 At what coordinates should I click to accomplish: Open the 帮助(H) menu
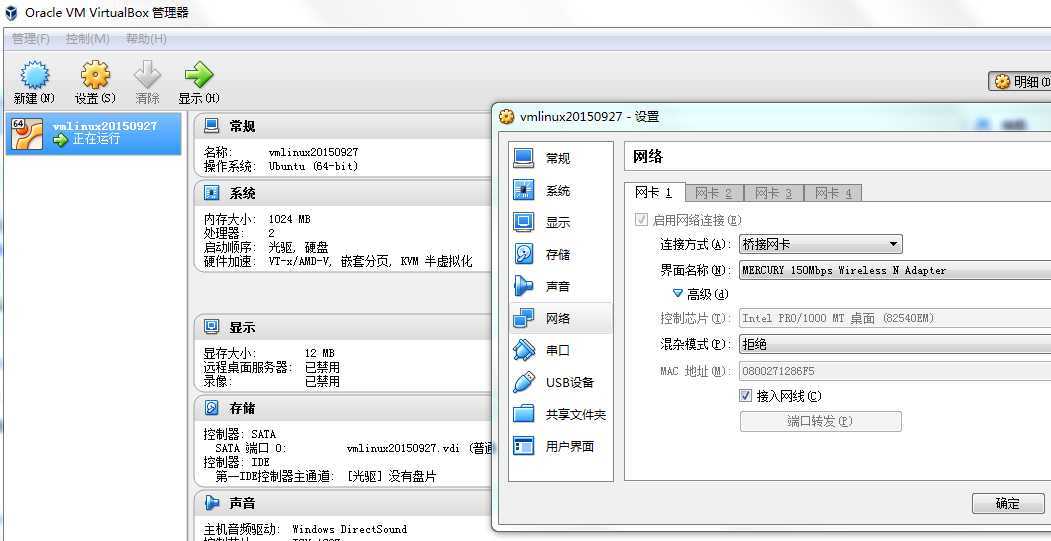coord(146,39)
